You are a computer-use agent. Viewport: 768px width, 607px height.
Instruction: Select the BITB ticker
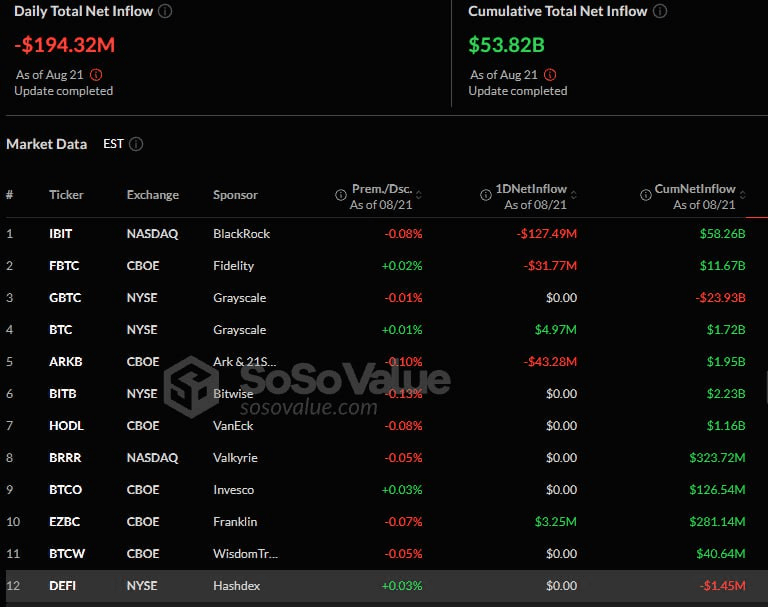(x=63, y=394)
